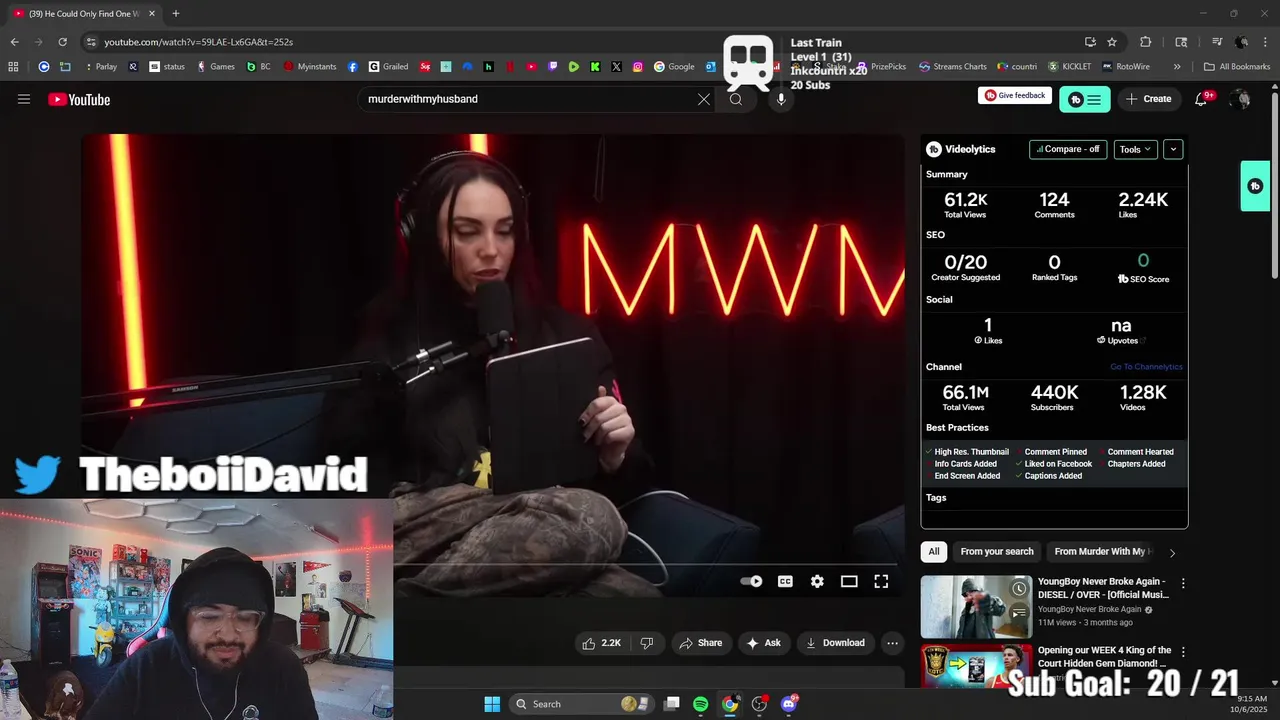Screen dimensions: 1280x720
Task: Reload the page
Action: coord(62,42)
